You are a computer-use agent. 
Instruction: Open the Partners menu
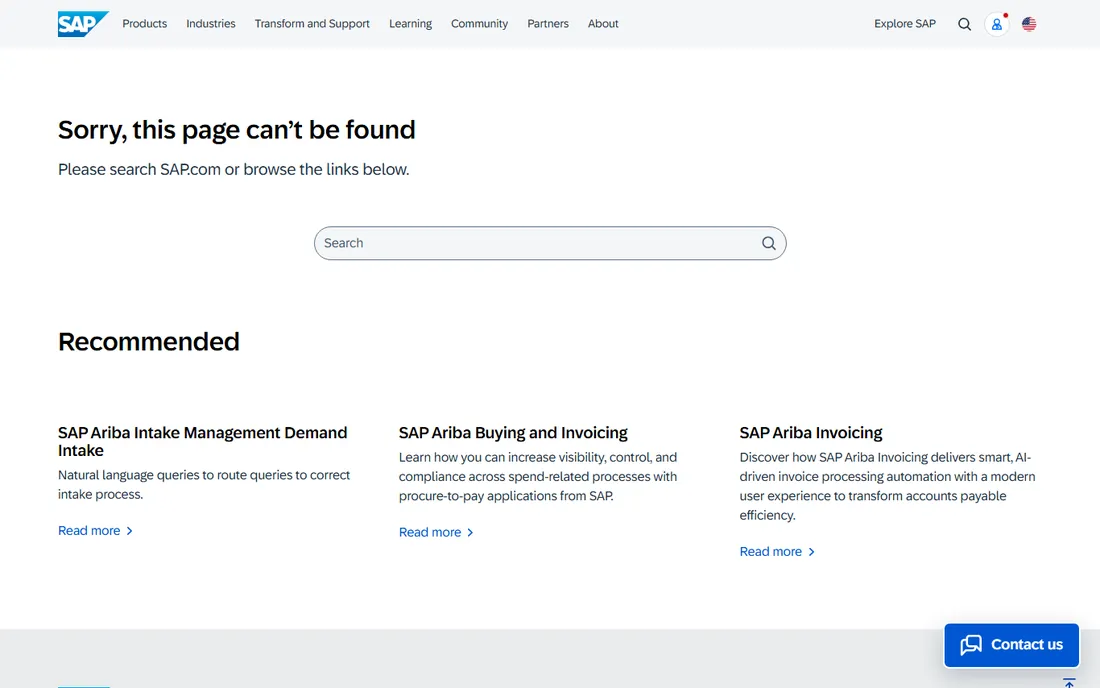(548, 24)
